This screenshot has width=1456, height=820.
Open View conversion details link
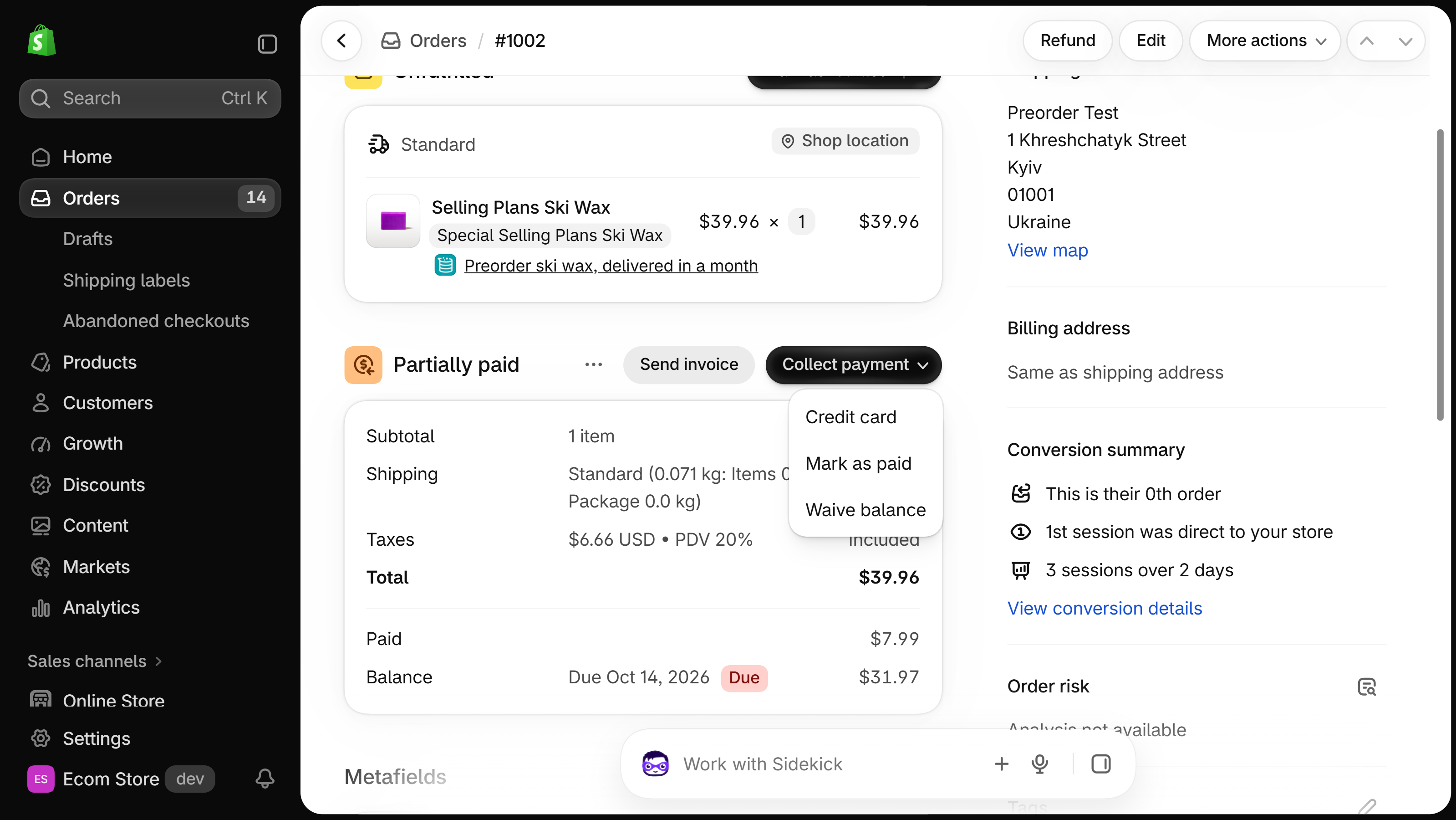[x=1105, y=608]
